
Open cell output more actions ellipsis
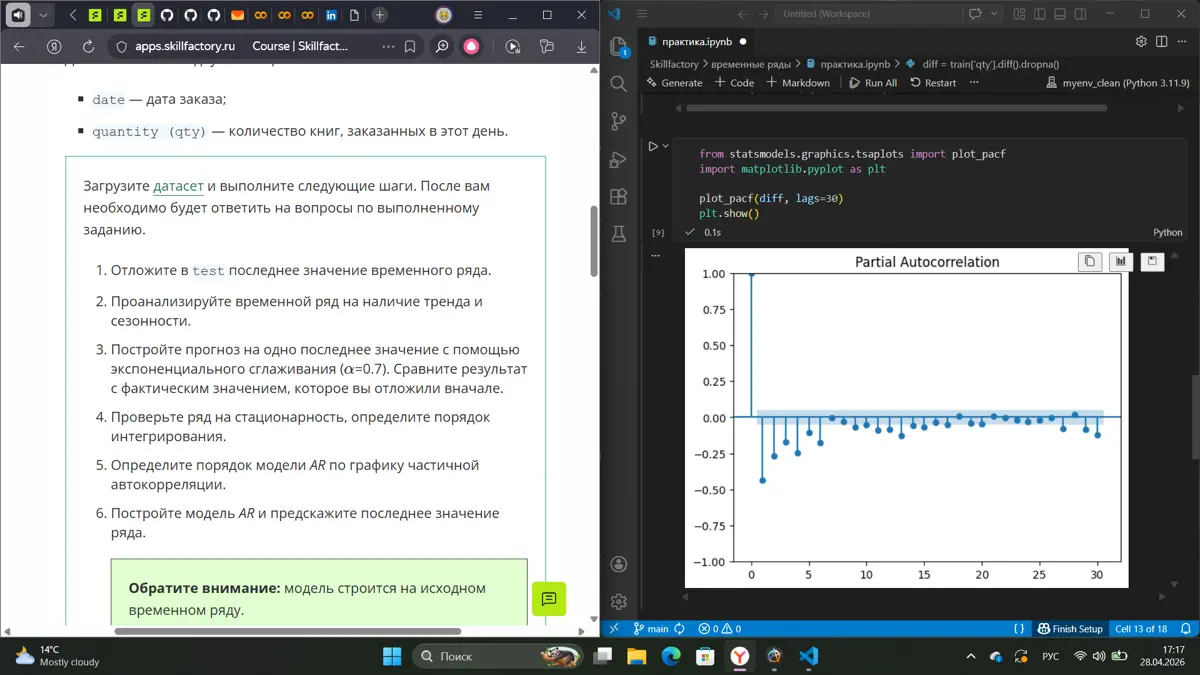pyautogui.click(x=657, y=256)
